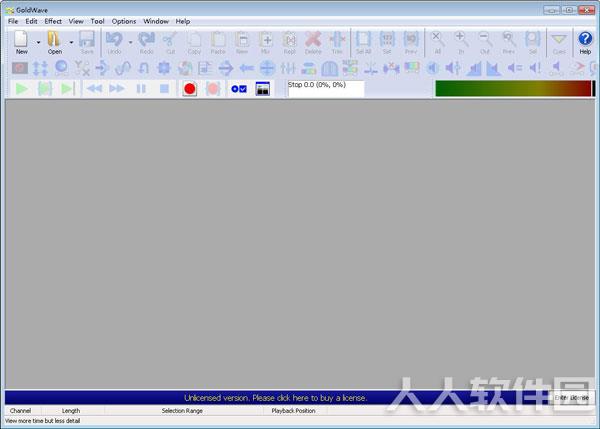Click the green-to-red level meter bar
The height and width of the screenshot is (429, 600).
(x=513, y=88)
